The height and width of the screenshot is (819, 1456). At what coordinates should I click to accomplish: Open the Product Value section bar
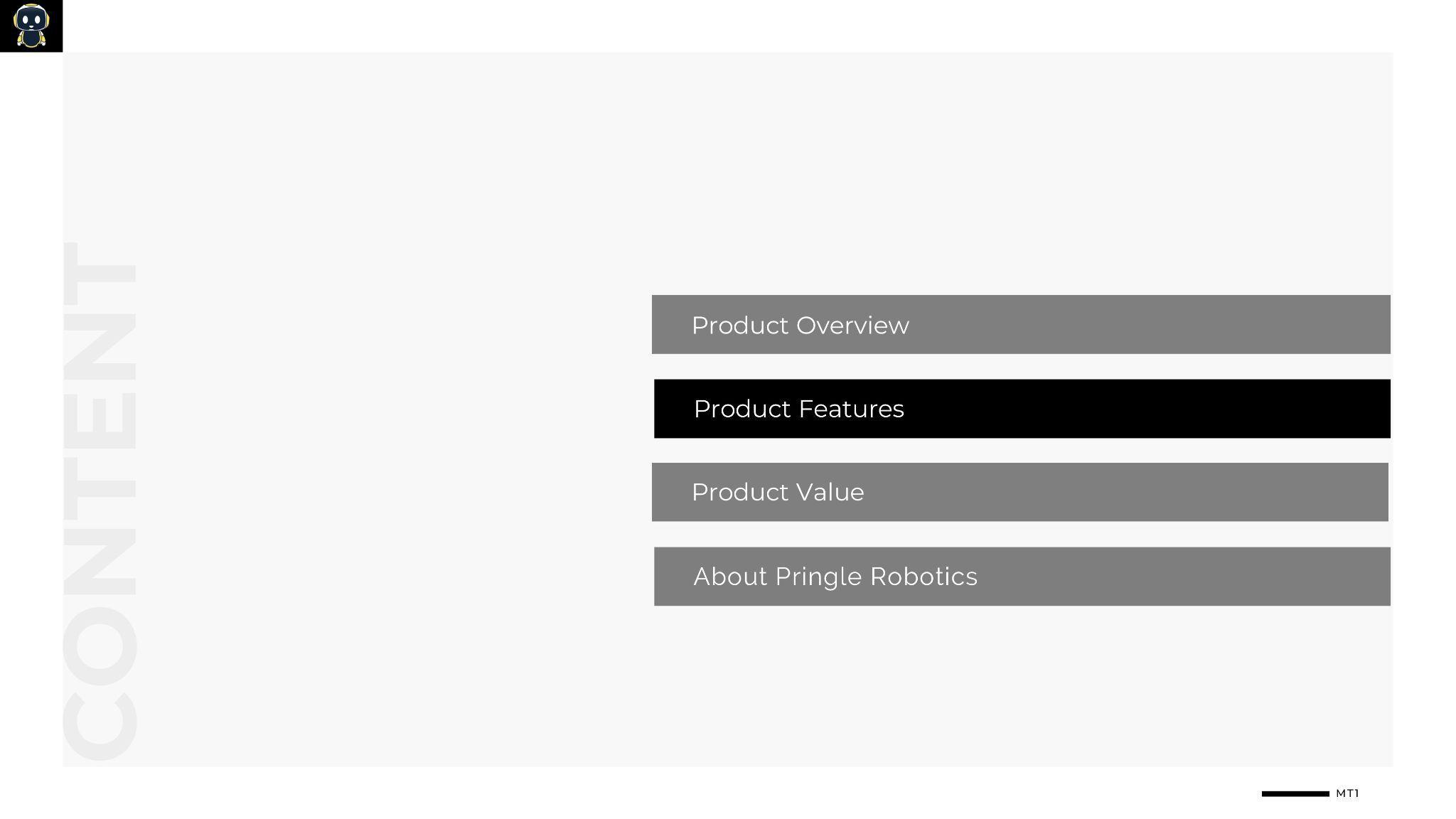point(1019,492)
